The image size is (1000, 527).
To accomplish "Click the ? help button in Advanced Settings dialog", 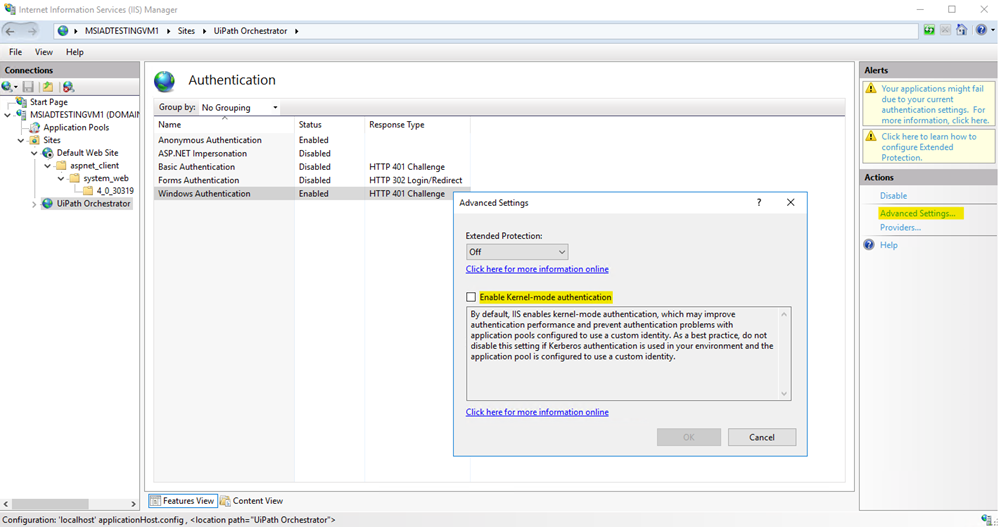I will tap(759, 202).
